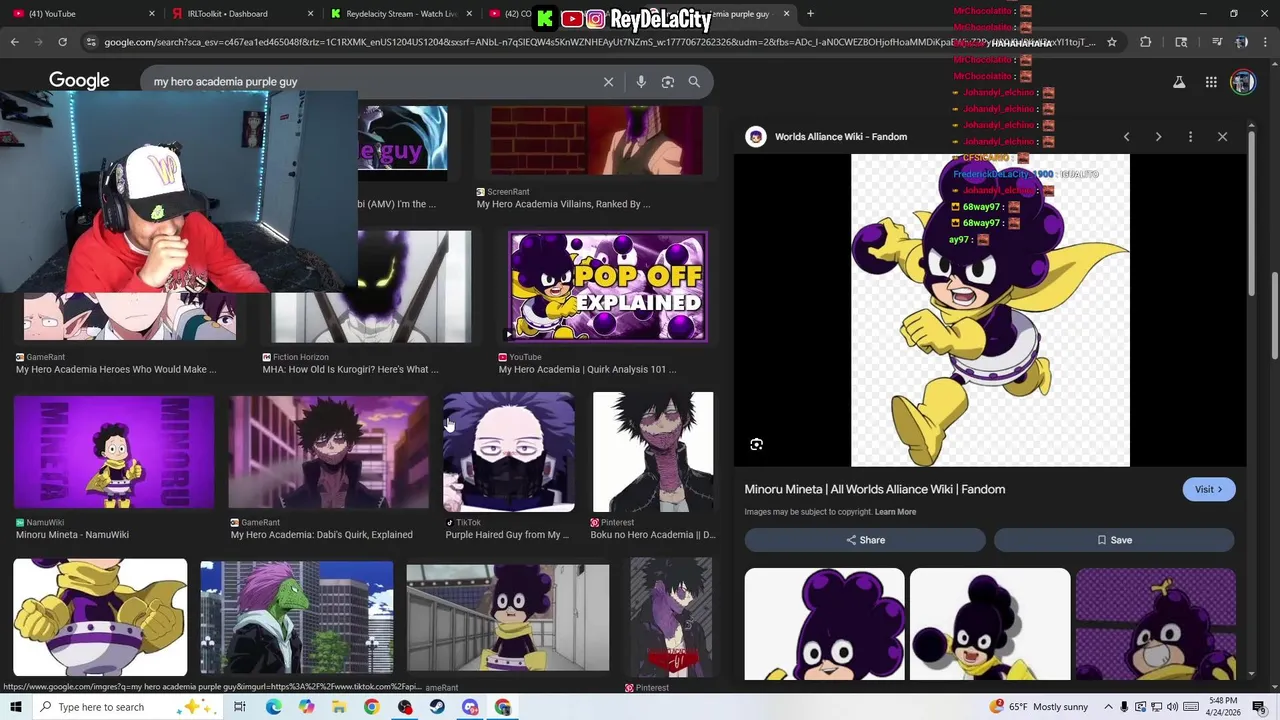Open the Google account profile picture
This screenshot has height=720, width=1280.
pos(1243,82)
